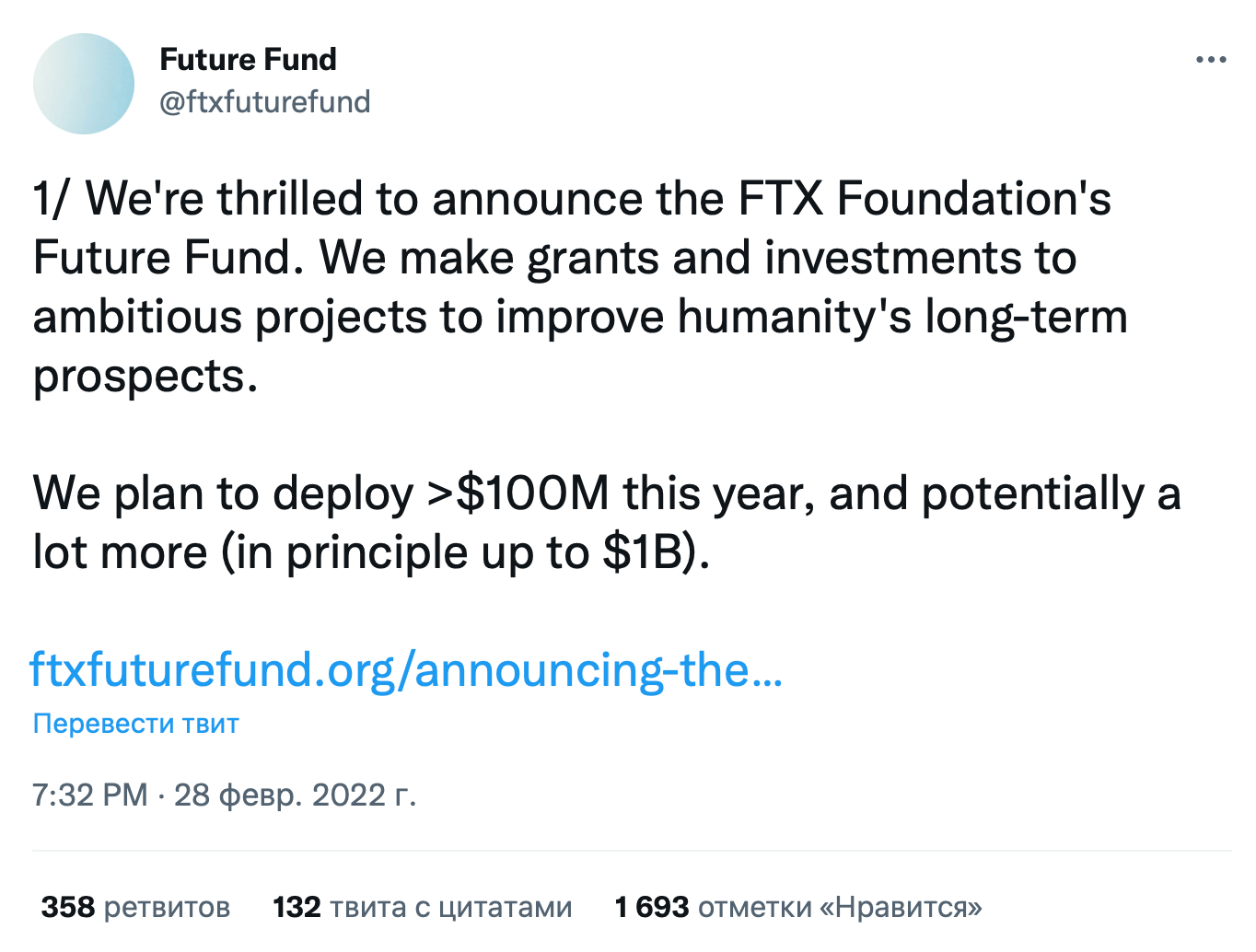Click the 7:32 PM timestamp
1256x952 pixels.
pos(89,795)
